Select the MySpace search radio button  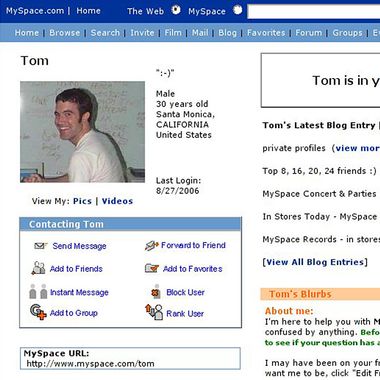coord(237,10)
